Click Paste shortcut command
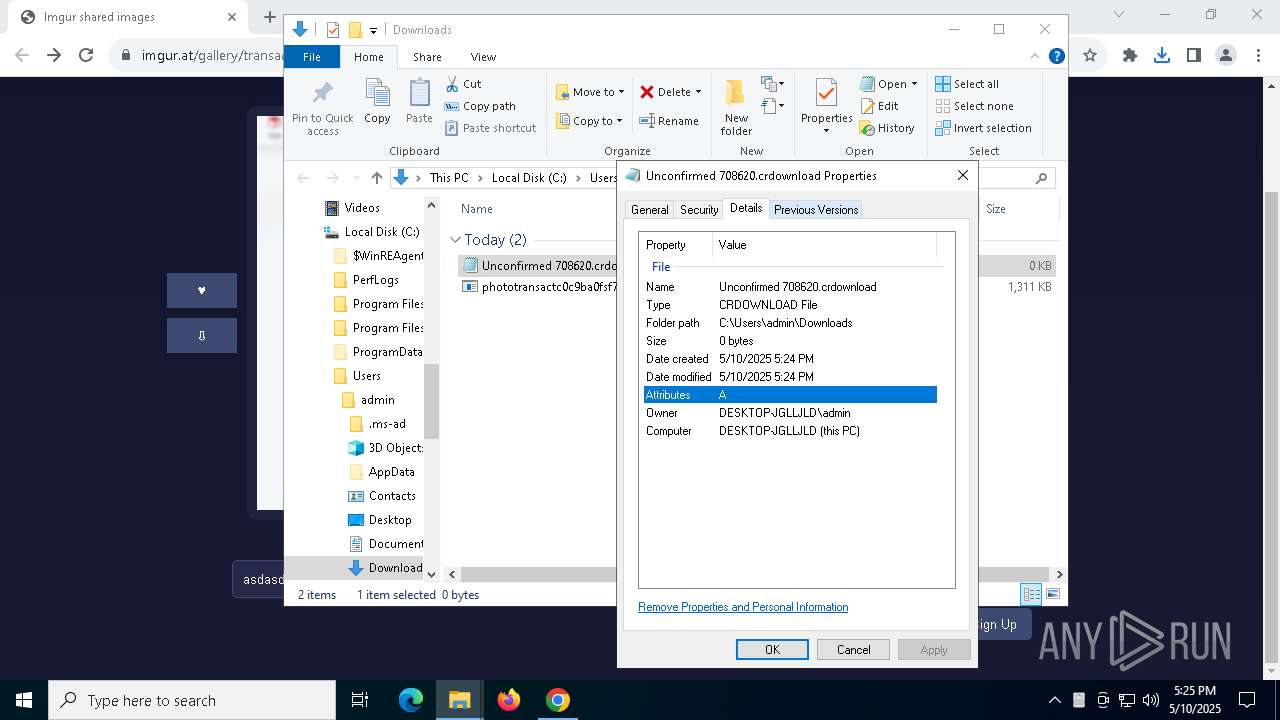 click(490, 128)
